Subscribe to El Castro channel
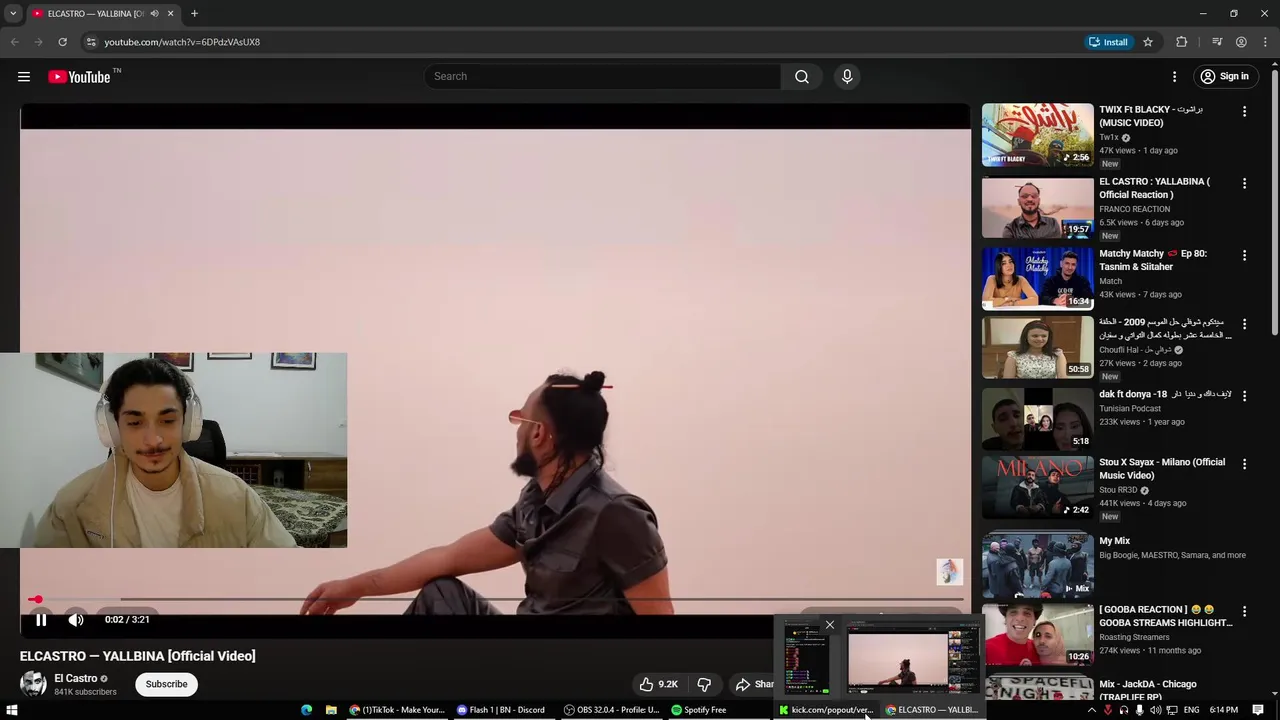The width and height of the screenshot is (1280, 720). pos(166,684)
